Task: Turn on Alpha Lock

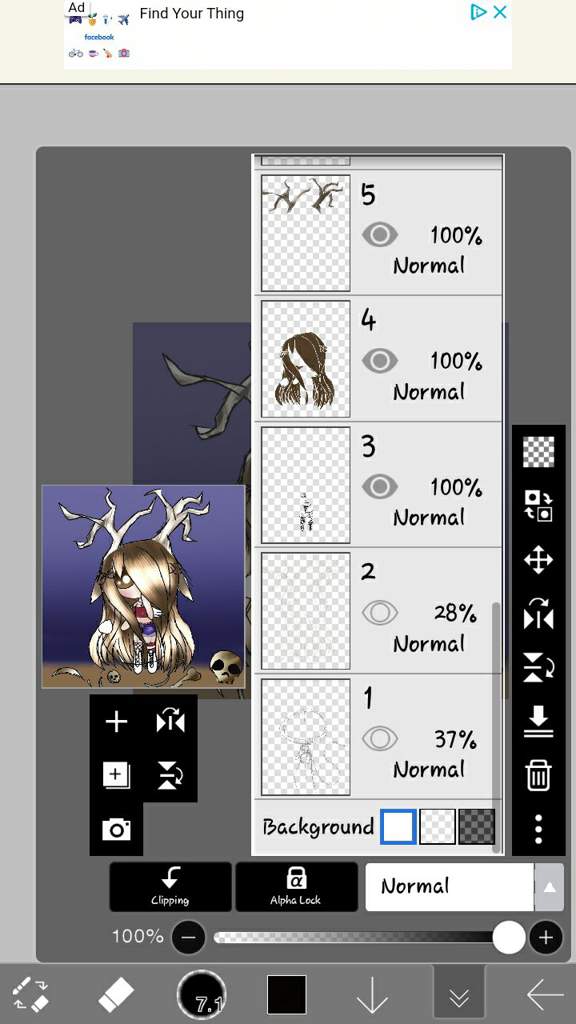Action: pyautogui.click(x=296, y=887)
